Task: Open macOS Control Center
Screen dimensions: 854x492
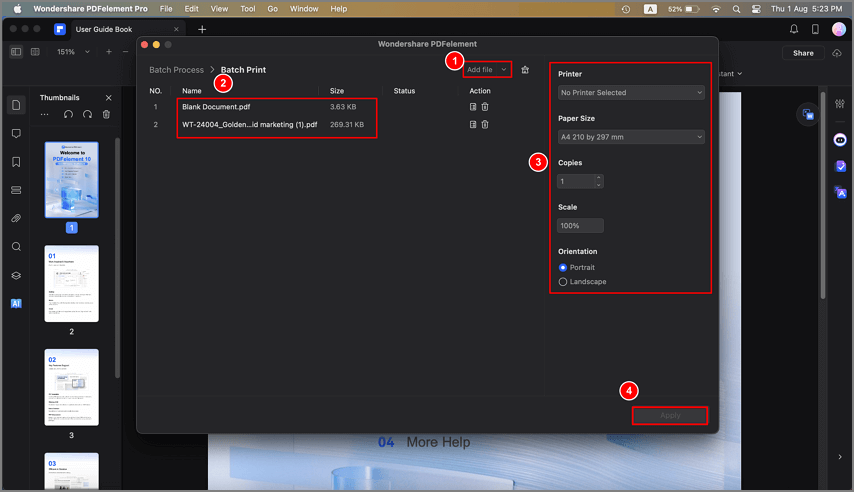Action: [x=756, y=9]
